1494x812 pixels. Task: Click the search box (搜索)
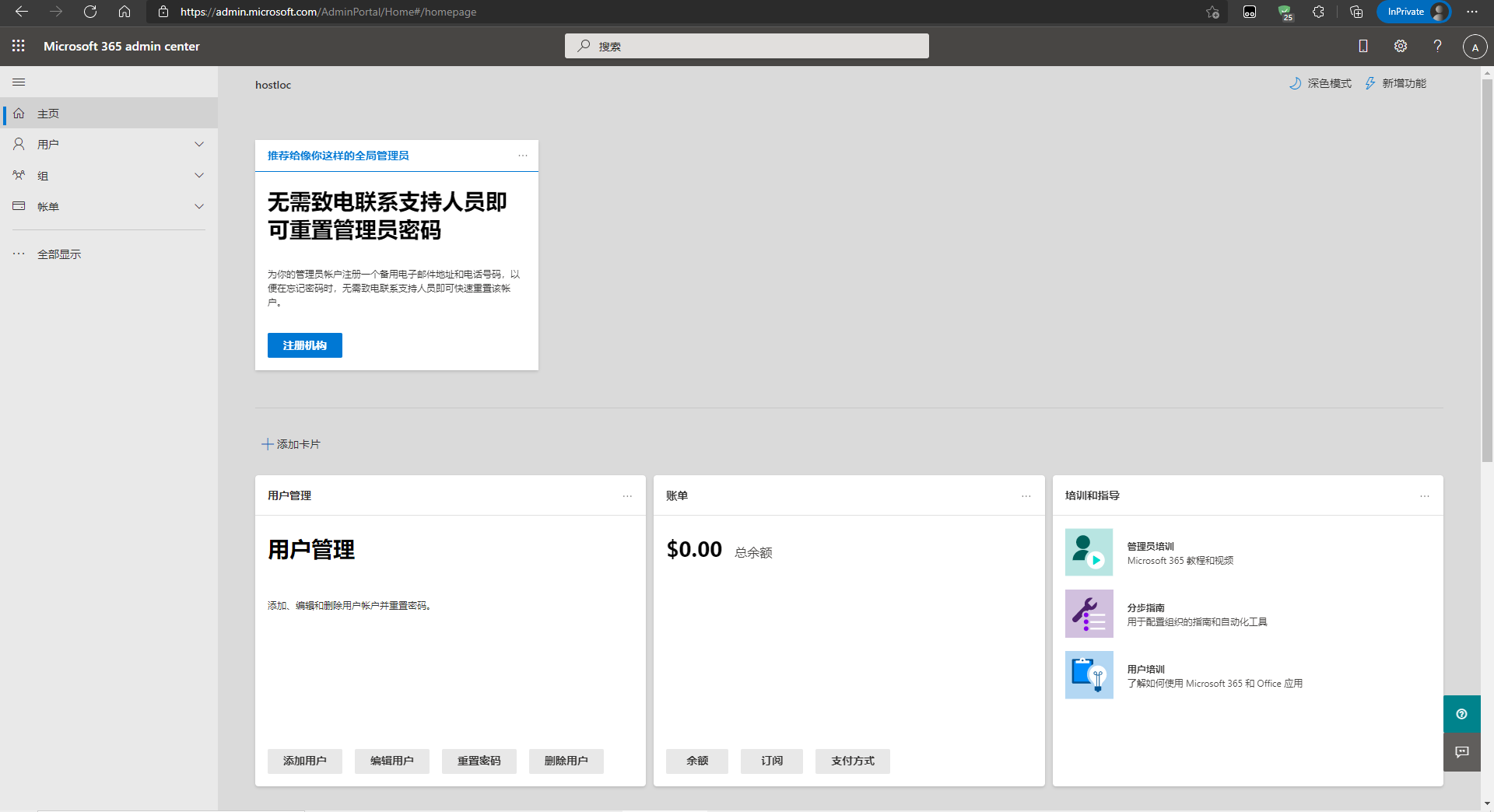point(747,46)
